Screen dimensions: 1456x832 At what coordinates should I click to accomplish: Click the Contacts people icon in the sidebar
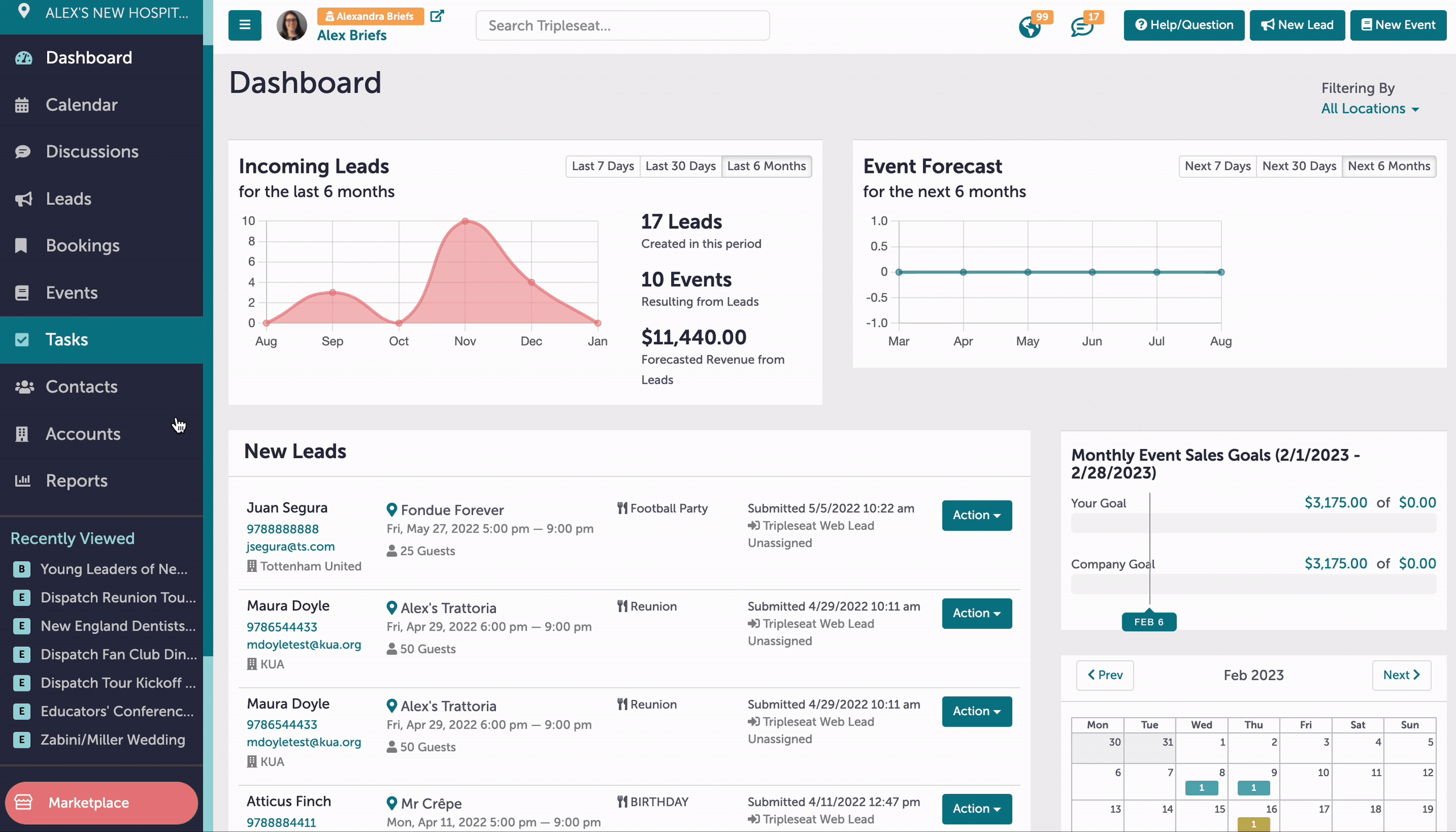pos(24,387)
